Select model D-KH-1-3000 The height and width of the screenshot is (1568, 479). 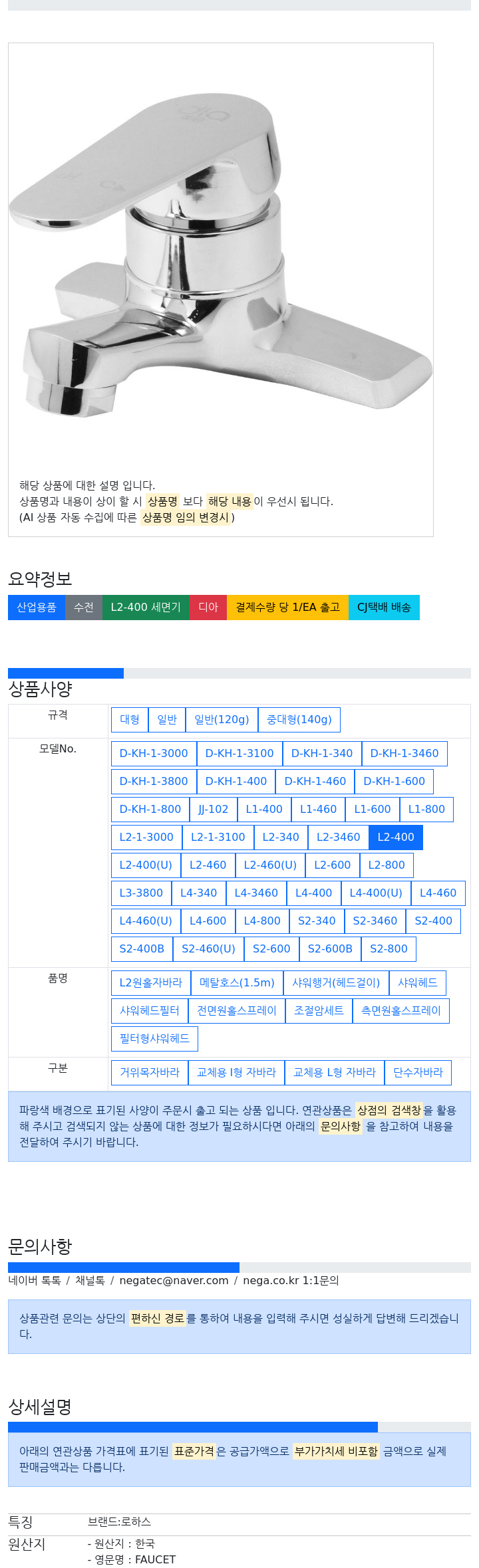point(154,754)
